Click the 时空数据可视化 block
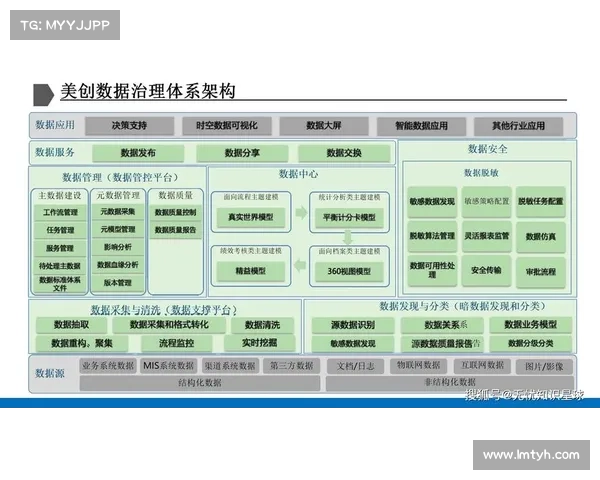The height and width of the screenshot is (480, 600). coord(220,126)
